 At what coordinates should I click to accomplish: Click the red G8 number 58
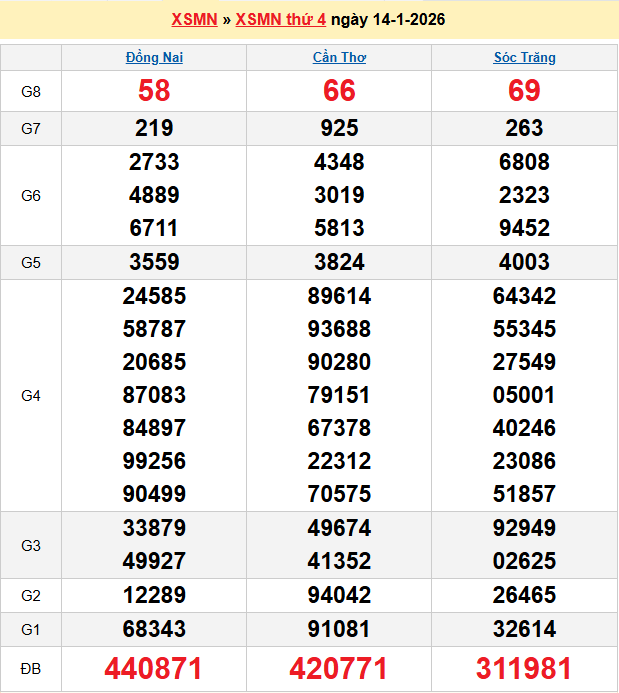click(154, 91)
